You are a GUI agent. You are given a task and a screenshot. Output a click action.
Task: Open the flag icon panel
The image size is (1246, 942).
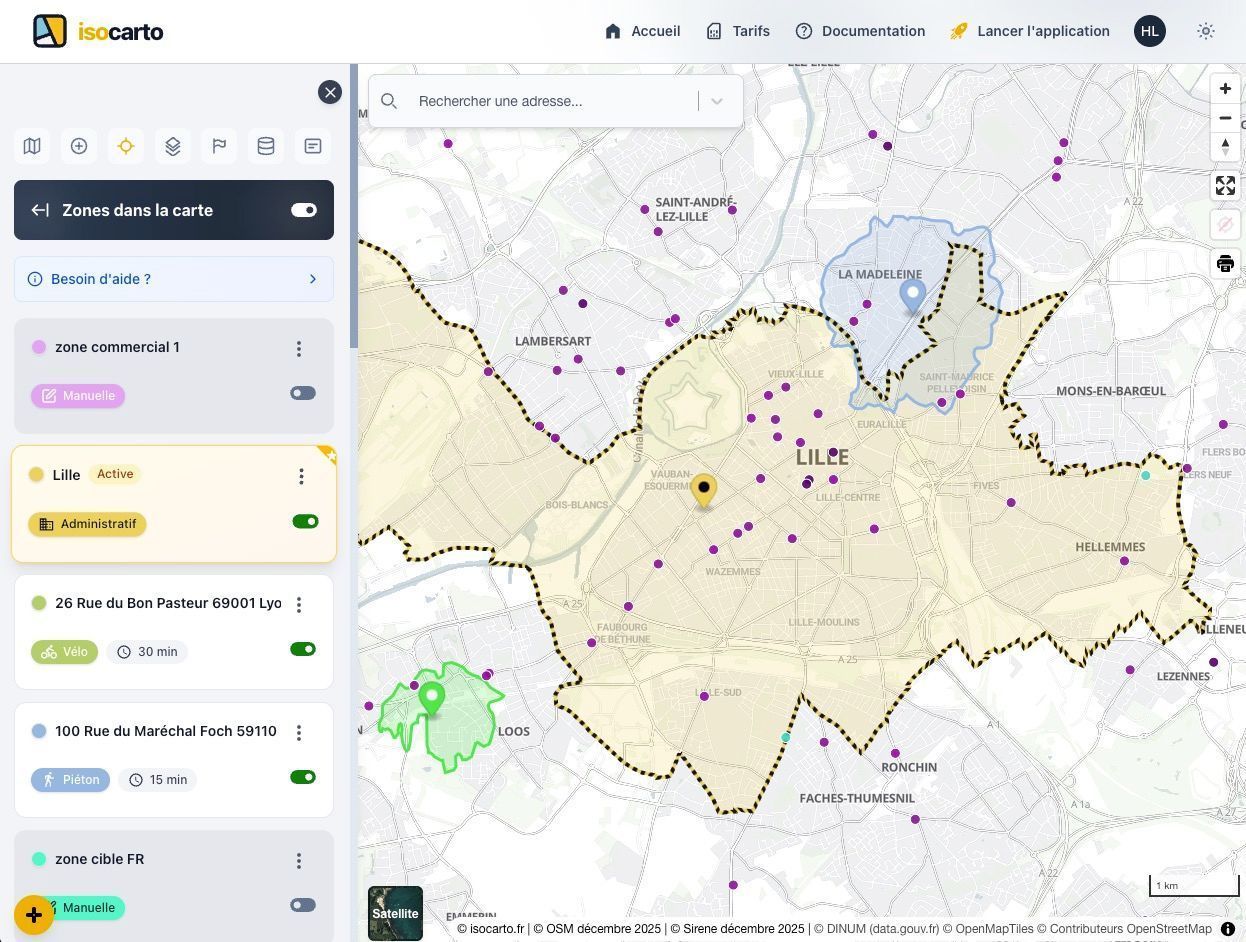(x=219, y=146)
